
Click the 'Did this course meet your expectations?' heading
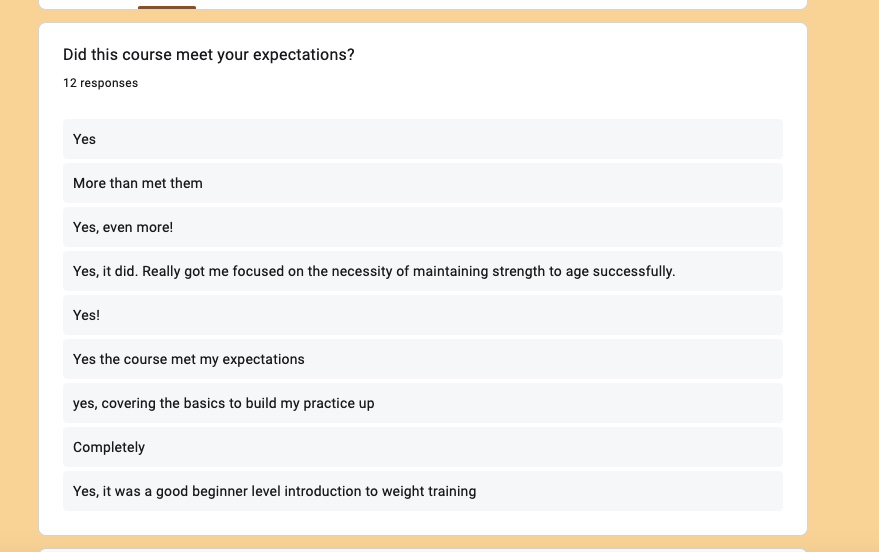click(209, 54)
